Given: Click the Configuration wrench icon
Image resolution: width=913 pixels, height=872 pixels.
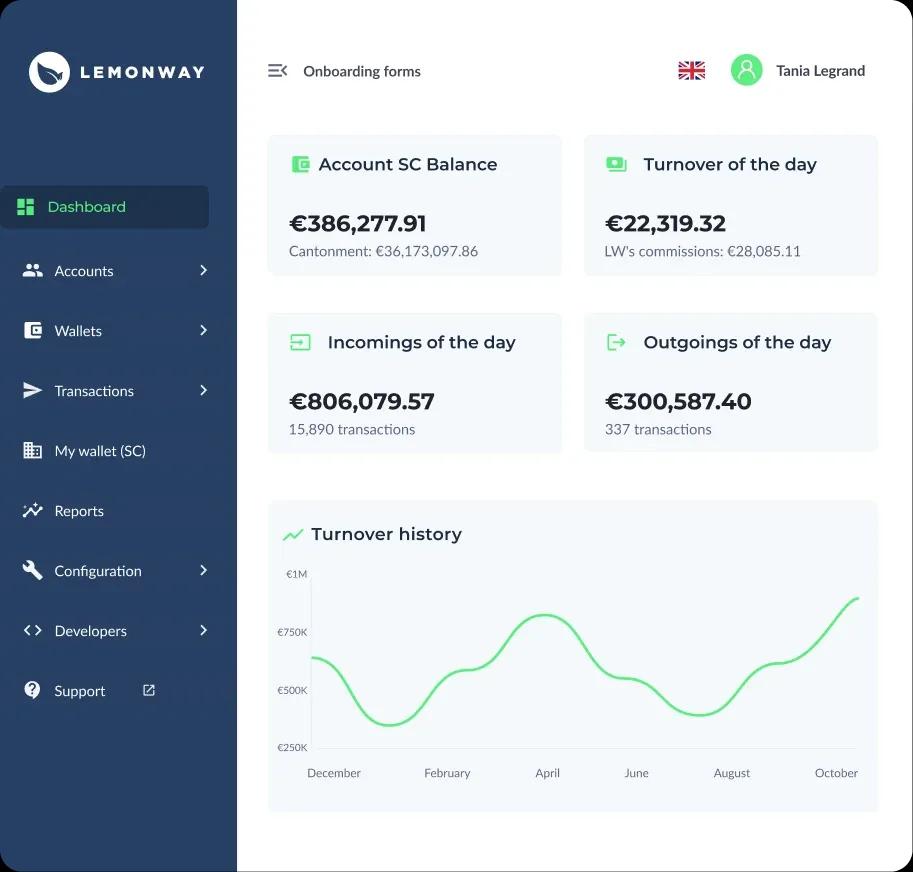Looking at the screenshot, I should coord(33,571).
